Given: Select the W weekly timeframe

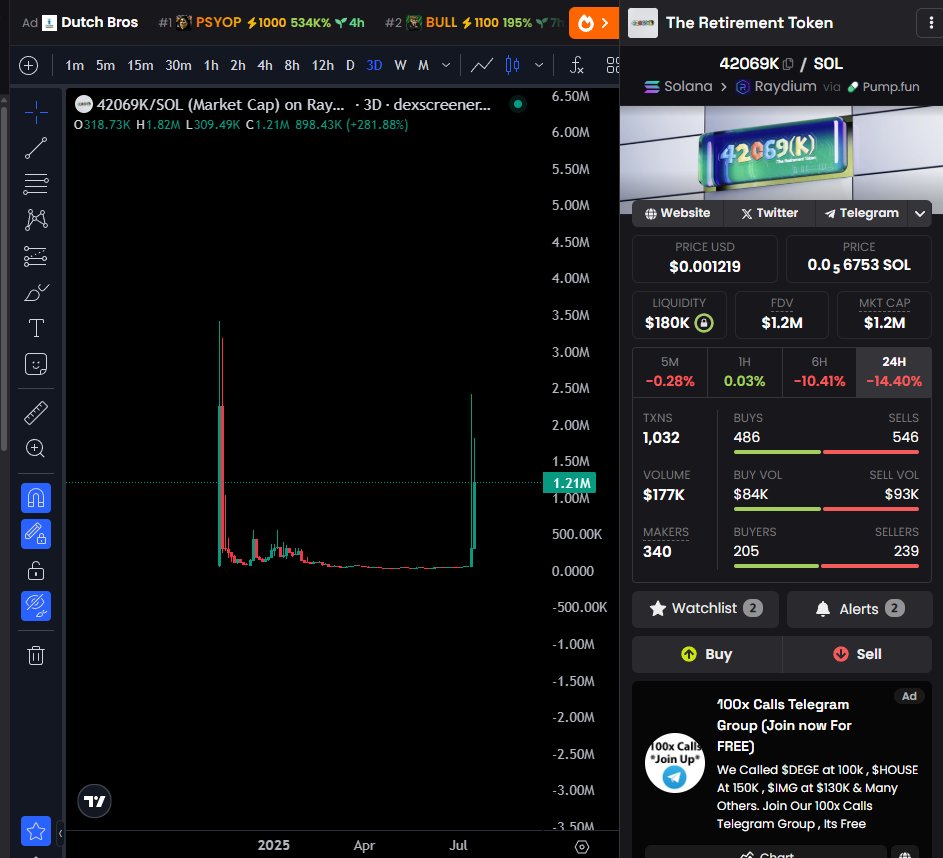Looking at the screenshot, I should click(400, 65).
